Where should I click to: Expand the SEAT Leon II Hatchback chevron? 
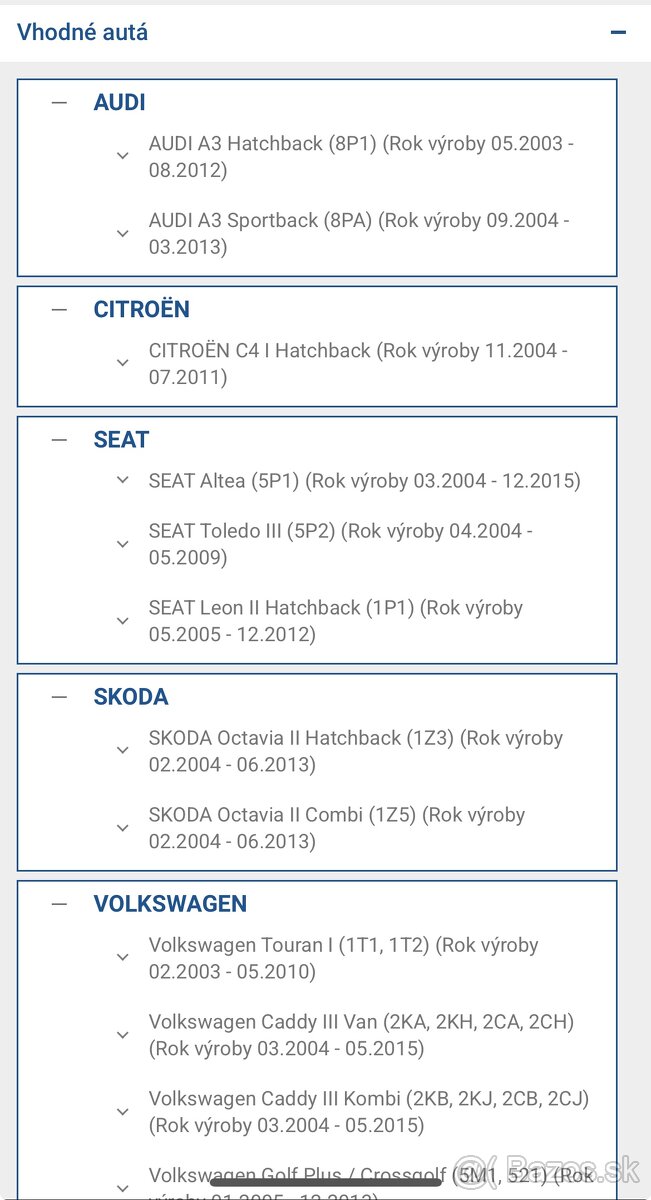tap(123, 621)
